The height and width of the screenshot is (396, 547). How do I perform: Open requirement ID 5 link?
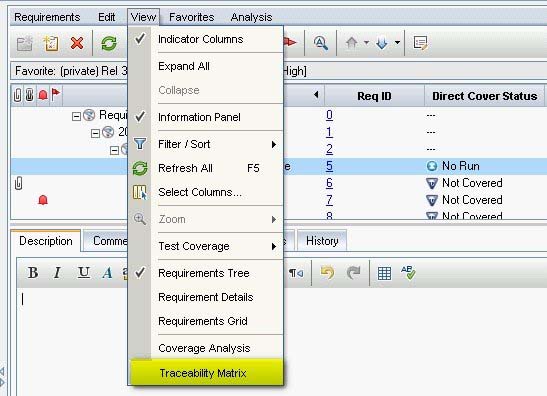pyautogui.click(x=329, y=166)
